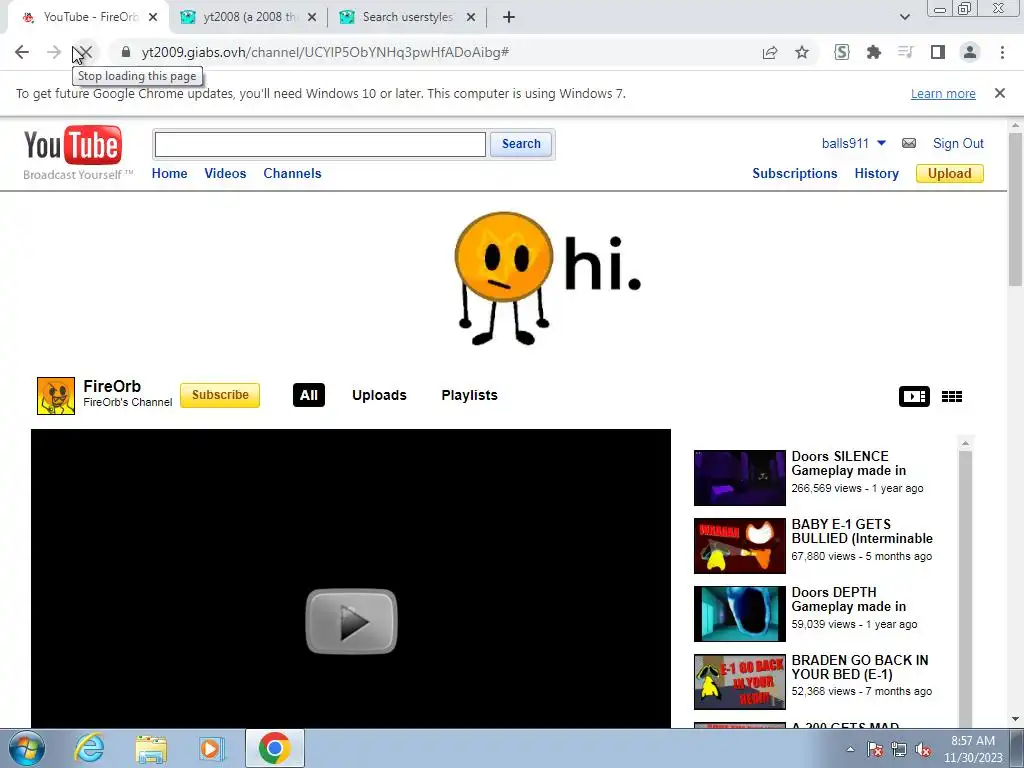Image resolution: width=1024 pixels, height=768 pixels.
Task: Open the Windows Start button
Action: point(27,748)
